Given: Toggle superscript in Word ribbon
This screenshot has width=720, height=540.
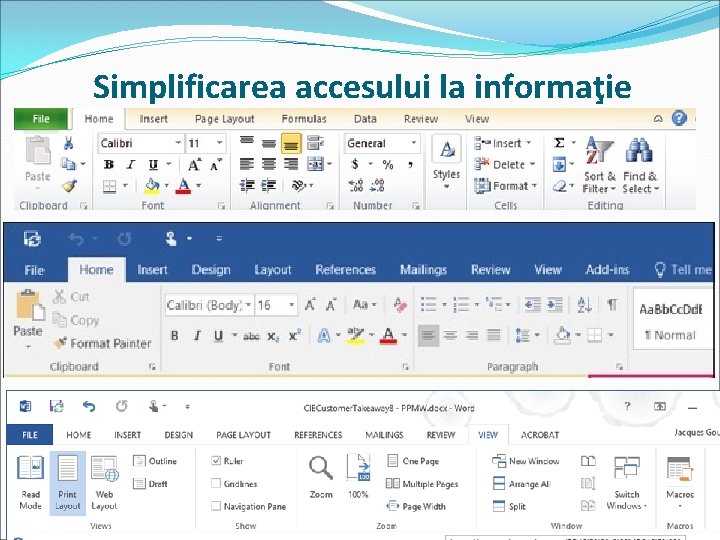Looking at the screenshot, I should click(295, 335).
